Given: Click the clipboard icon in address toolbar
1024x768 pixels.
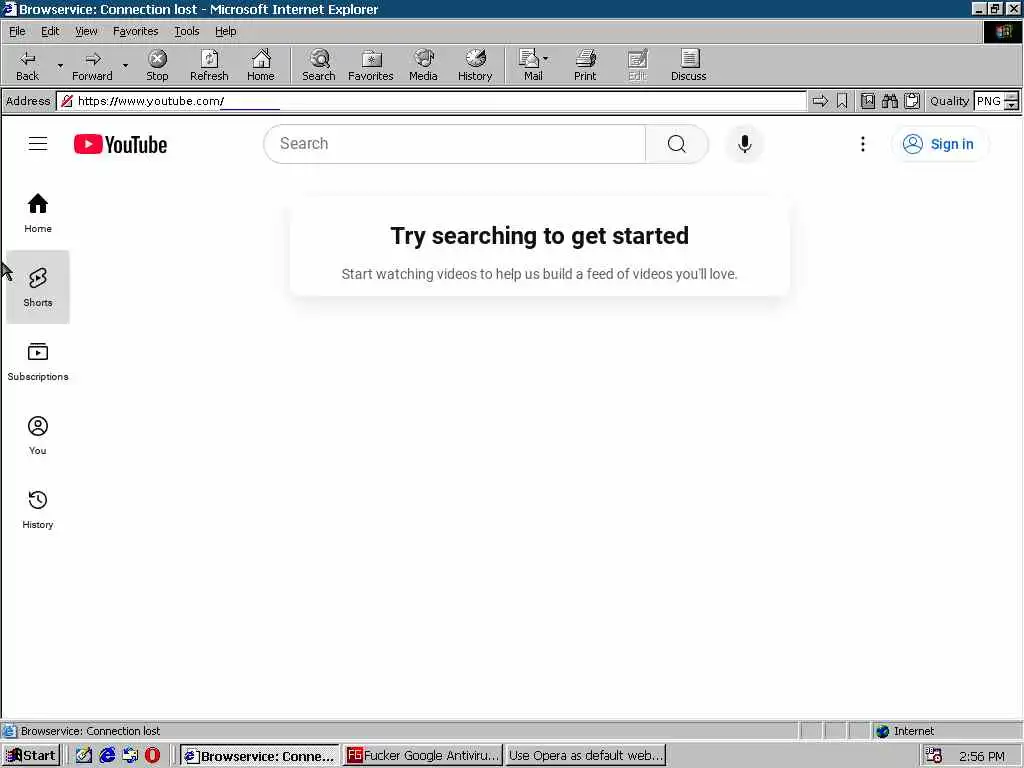Looking at the screenshot, I should 912,101.
